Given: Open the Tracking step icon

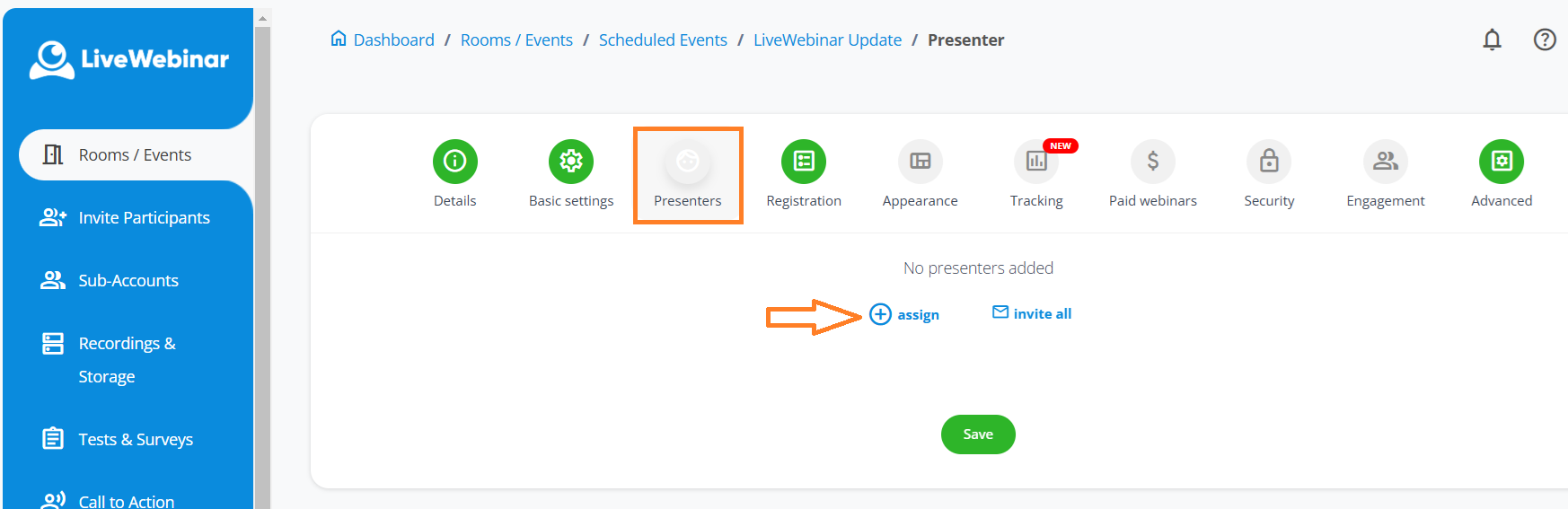Looking at the screenshot, I should tap(1036, 162).
